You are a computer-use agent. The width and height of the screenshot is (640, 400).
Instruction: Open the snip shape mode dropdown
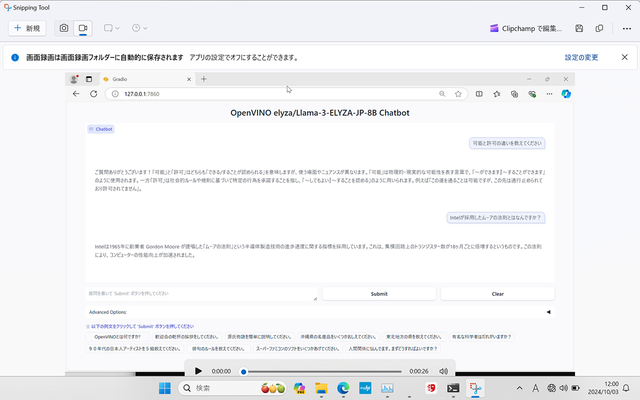tap(112, 28)
